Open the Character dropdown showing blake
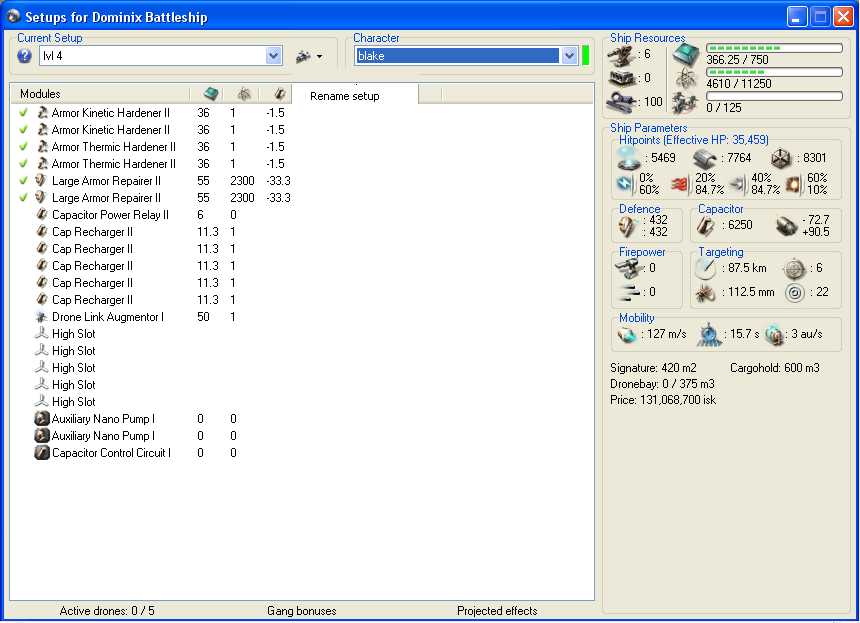860x623 pixels. [466, 55]
